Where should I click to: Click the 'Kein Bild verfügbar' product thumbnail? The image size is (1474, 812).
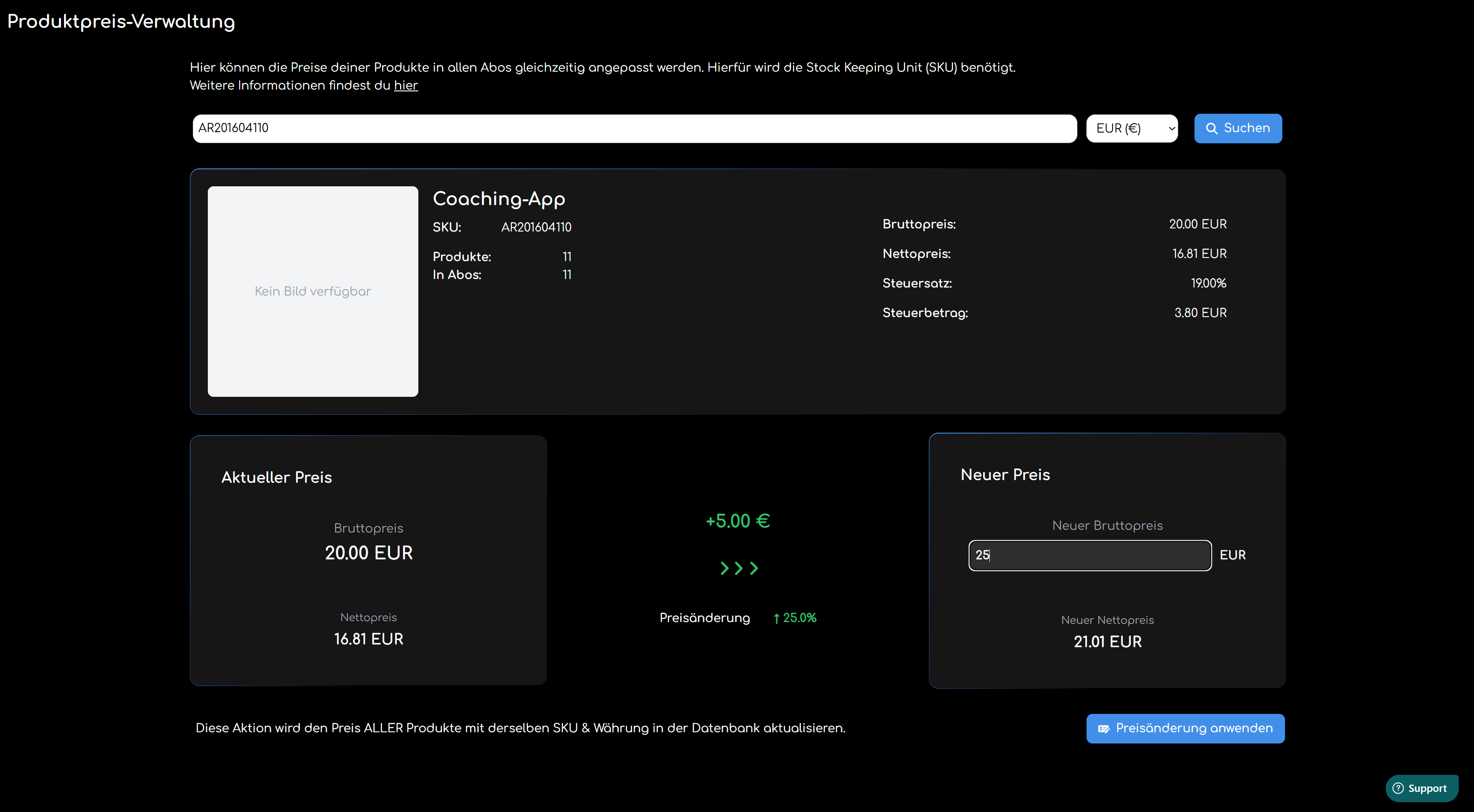(313, 291)
